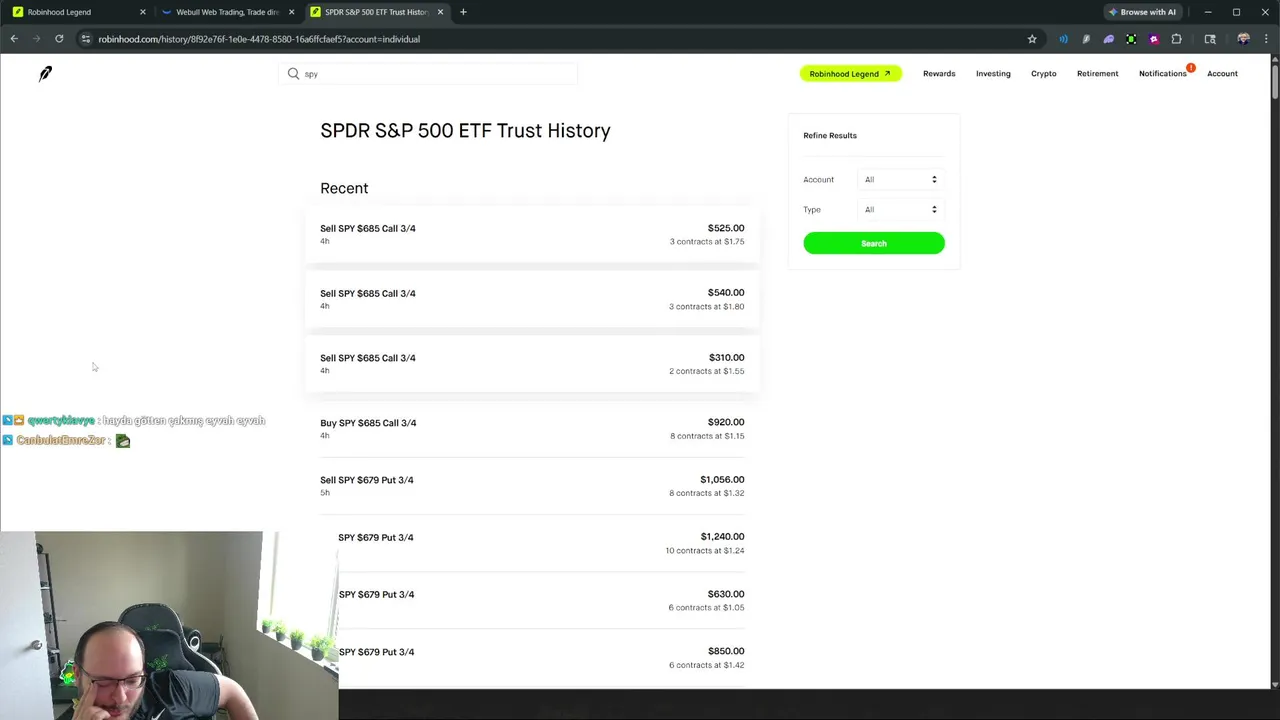Select the SPDR S&P 500 ETF Trust History tab
This screenshot has width=1280, height=720.
tap(376, 12)
